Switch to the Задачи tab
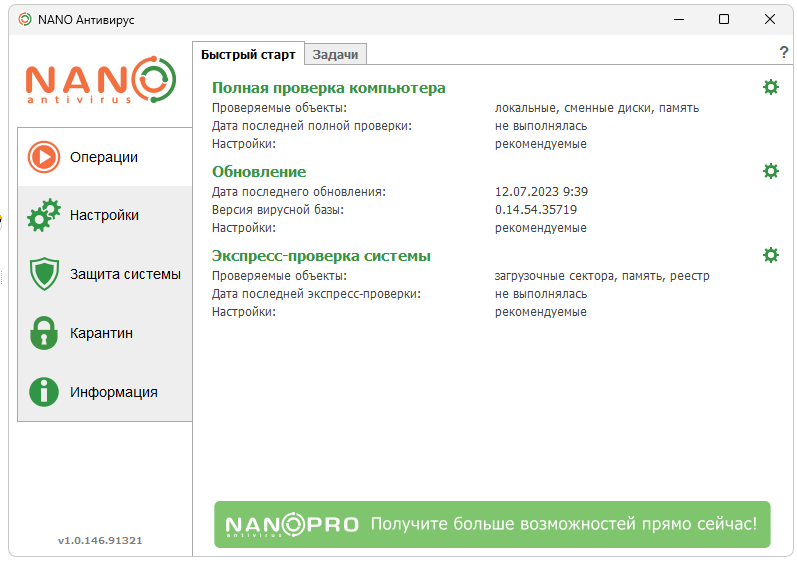The image size is (797, 563). tap(335, 54)
